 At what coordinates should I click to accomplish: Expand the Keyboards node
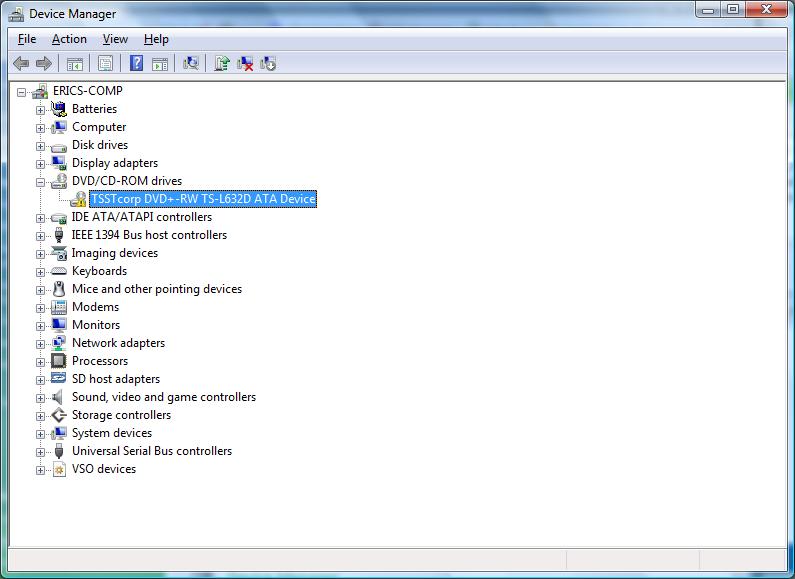click(40, 272)
